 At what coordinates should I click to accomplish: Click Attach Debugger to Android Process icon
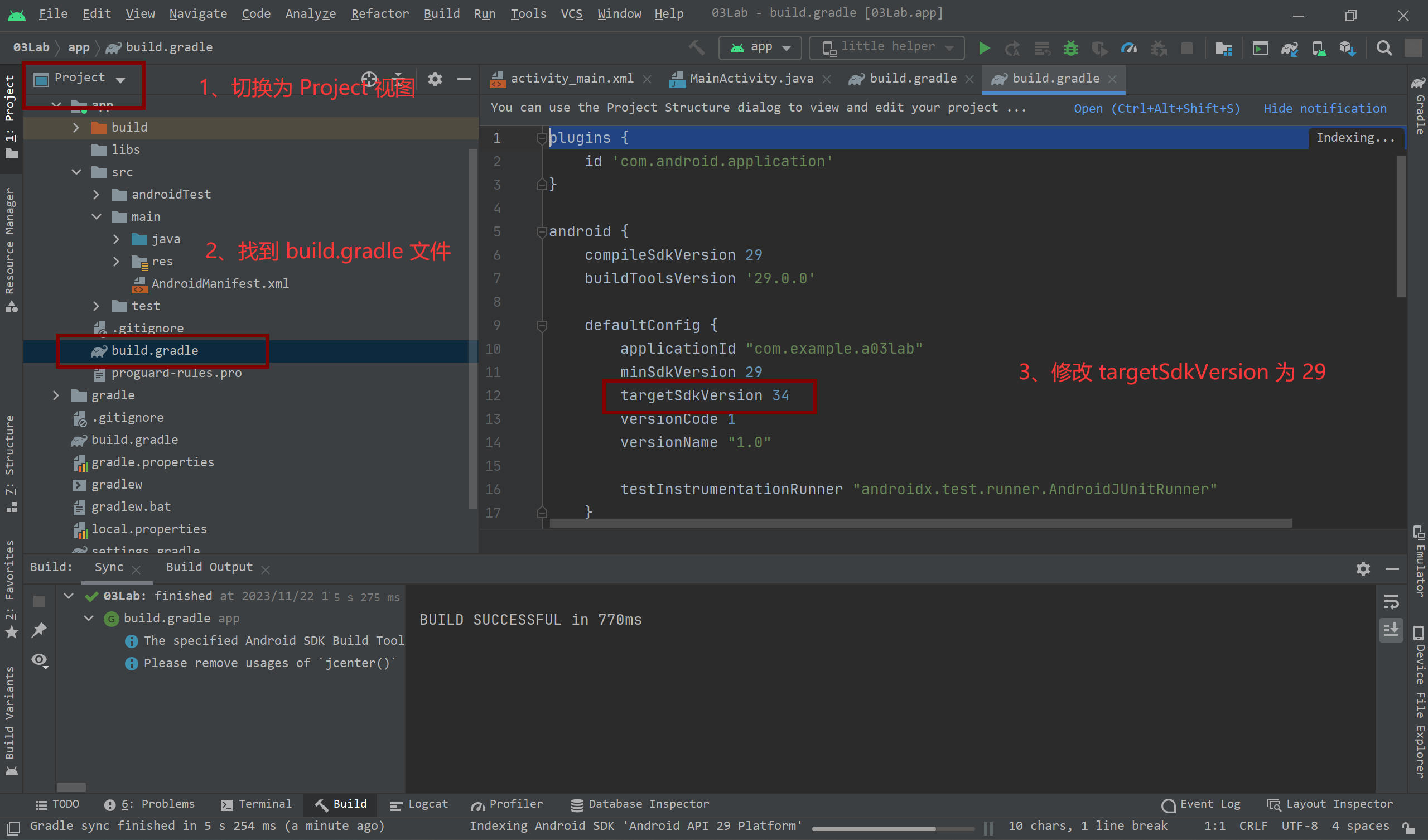coord(1158,48)
